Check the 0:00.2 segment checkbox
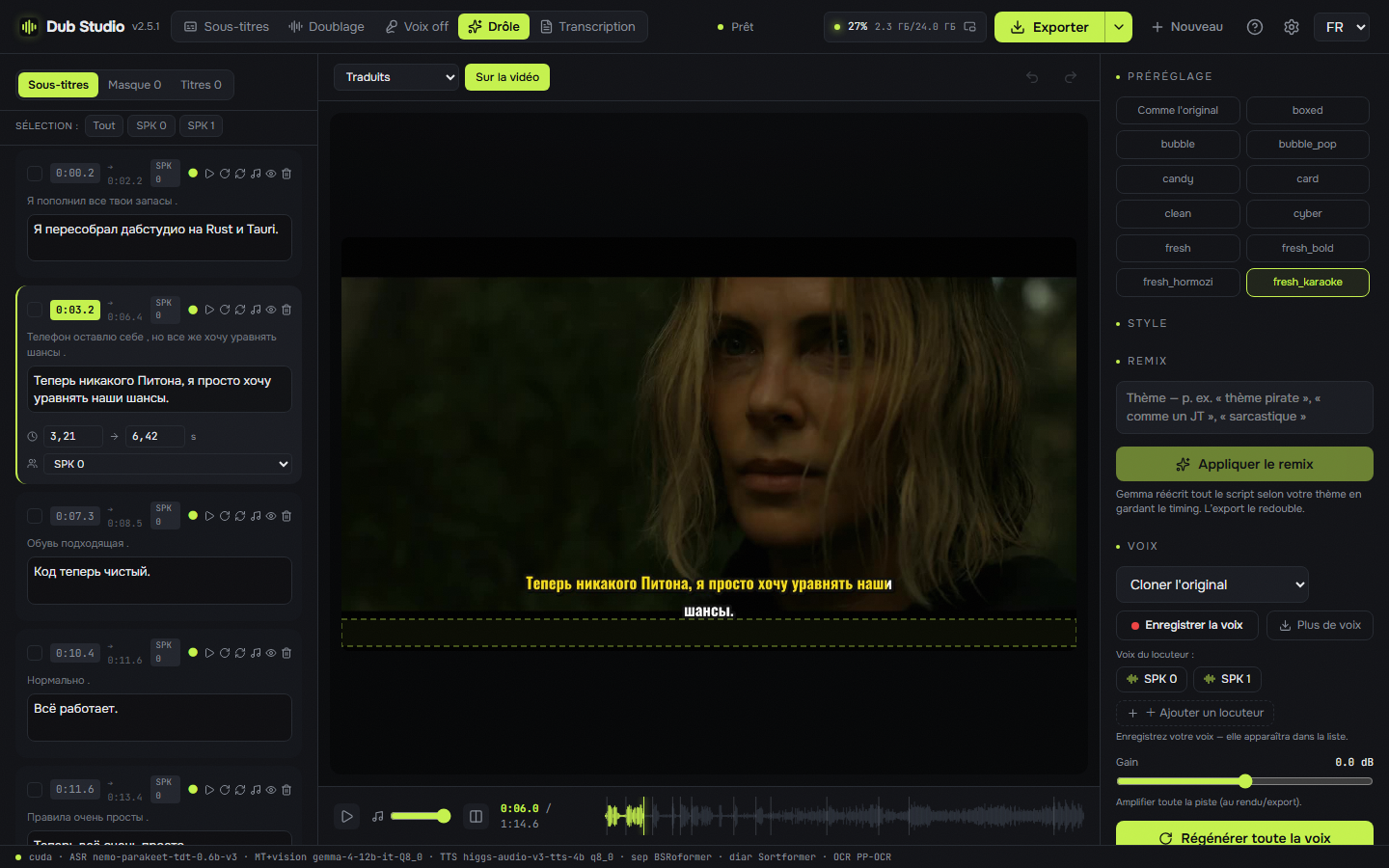Image resolution: width=1389 pixels, height=868 pixels. coord(35,174)
